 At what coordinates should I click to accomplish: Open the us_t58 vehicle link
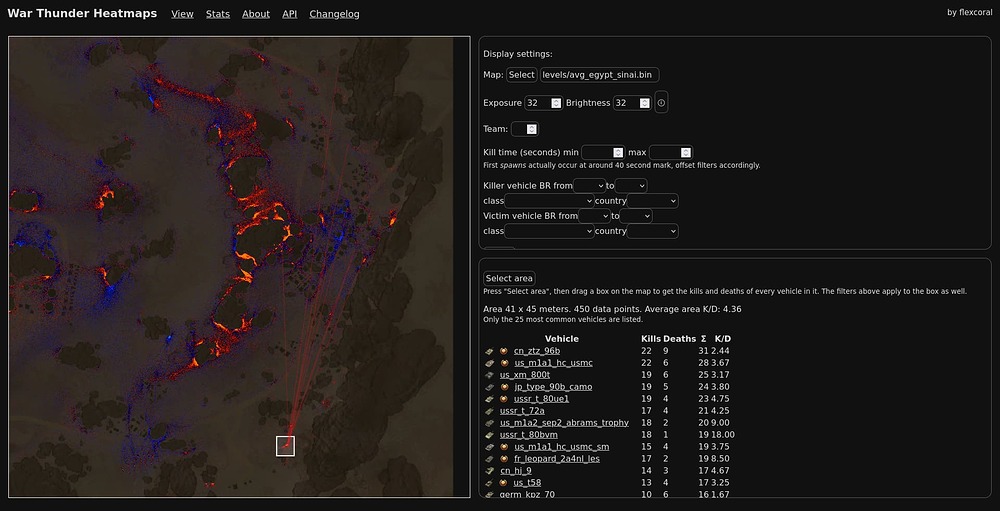[x=527, y=482]
